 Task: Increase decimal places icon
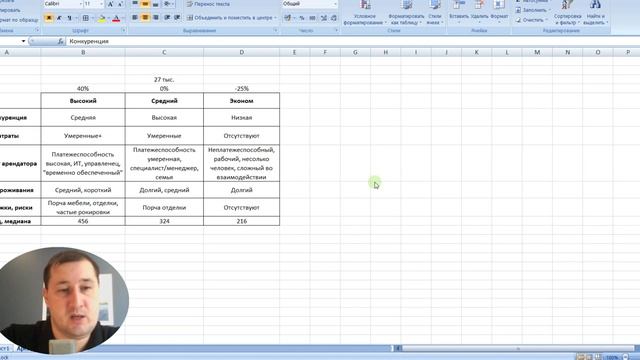pyautogui.click(x=324, y=18)
